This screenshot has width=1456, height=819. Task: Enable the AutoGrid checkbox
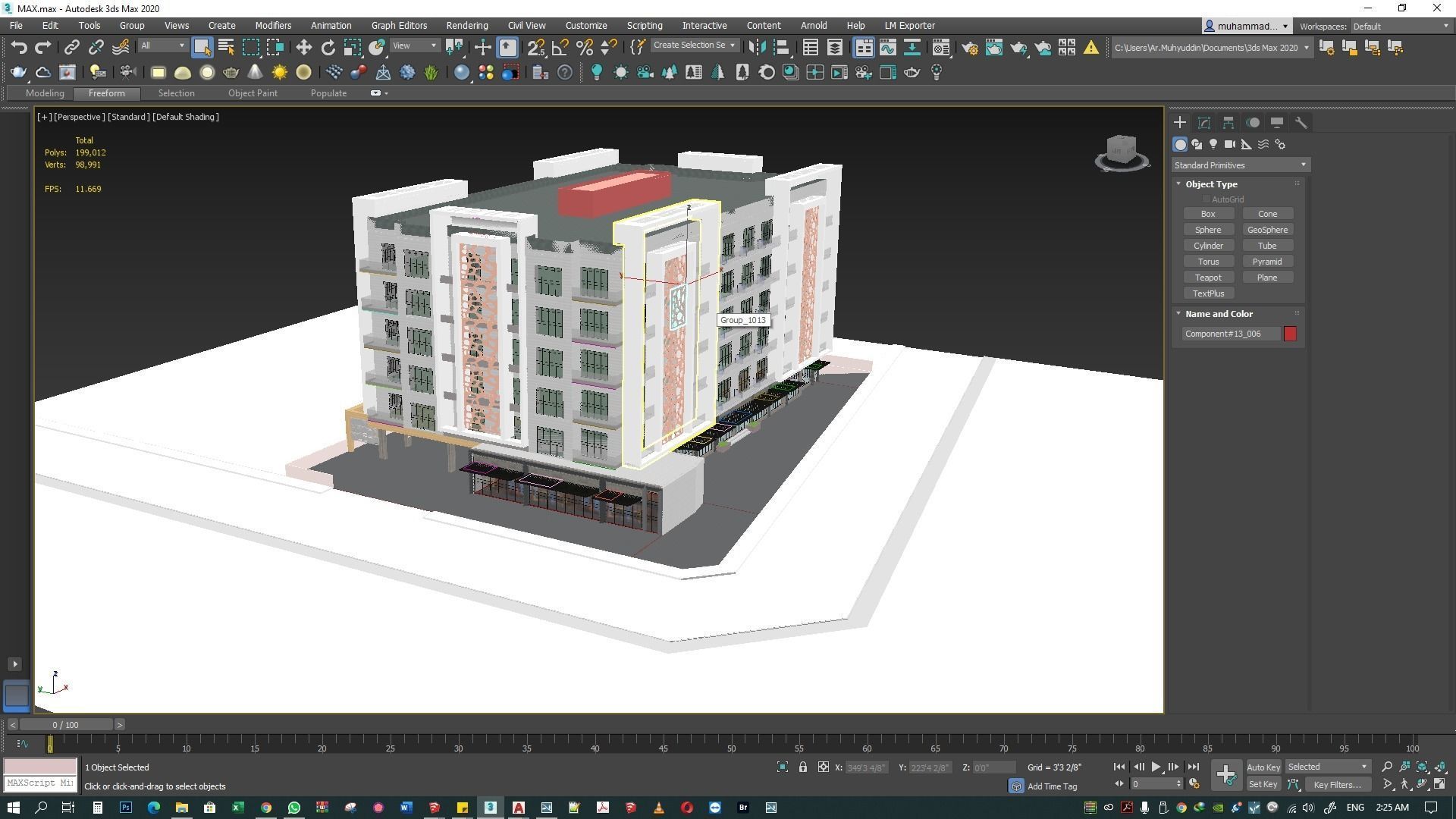[1206, 199]
